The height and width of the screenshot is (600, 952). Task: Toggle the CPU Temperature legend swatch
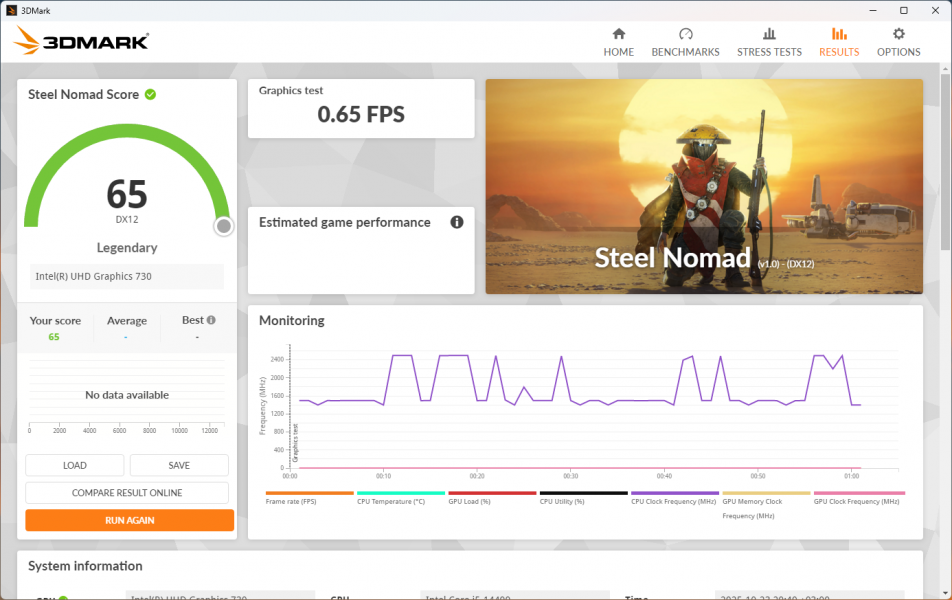tap(400, 493)
